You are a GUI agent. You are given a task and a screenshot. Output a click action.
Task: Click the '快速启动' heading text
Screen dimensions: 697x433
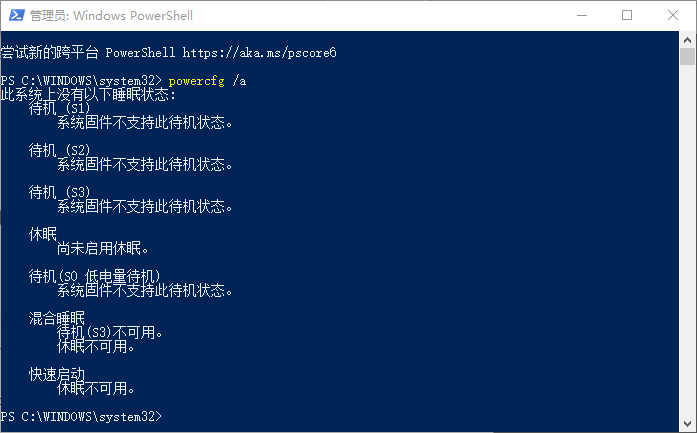(x=57, y=374)
